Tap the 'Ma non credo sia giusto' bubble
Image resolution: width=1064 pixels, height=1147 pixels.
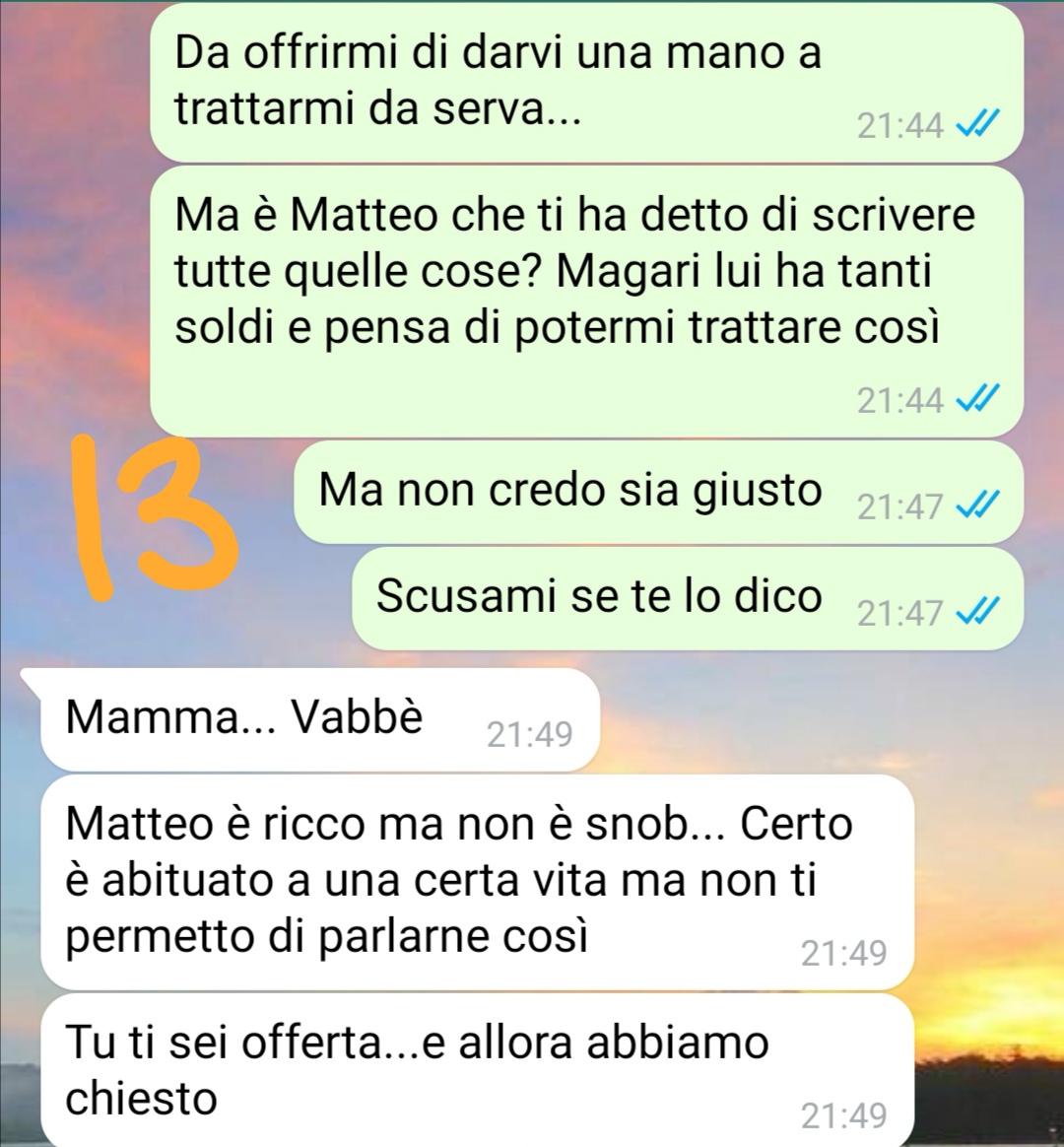coord(658,493)
